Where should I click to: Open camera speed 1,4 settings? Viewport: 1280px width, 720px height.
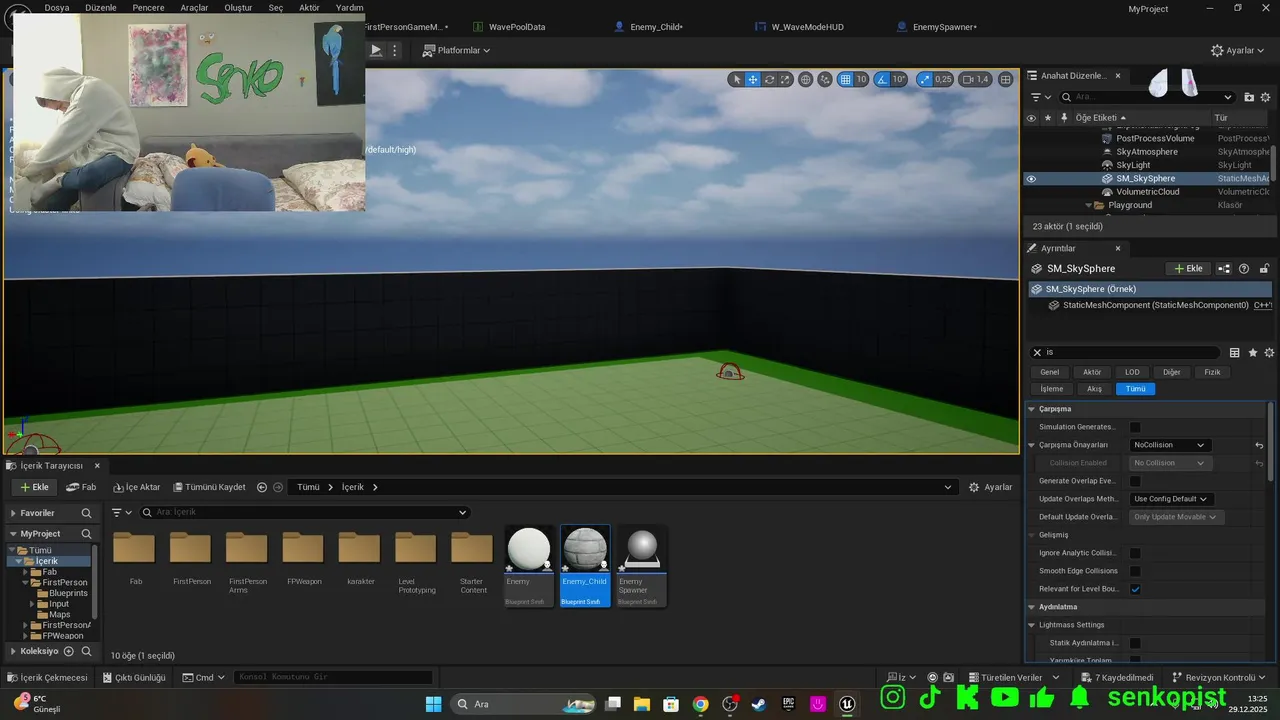click(976, 79)
